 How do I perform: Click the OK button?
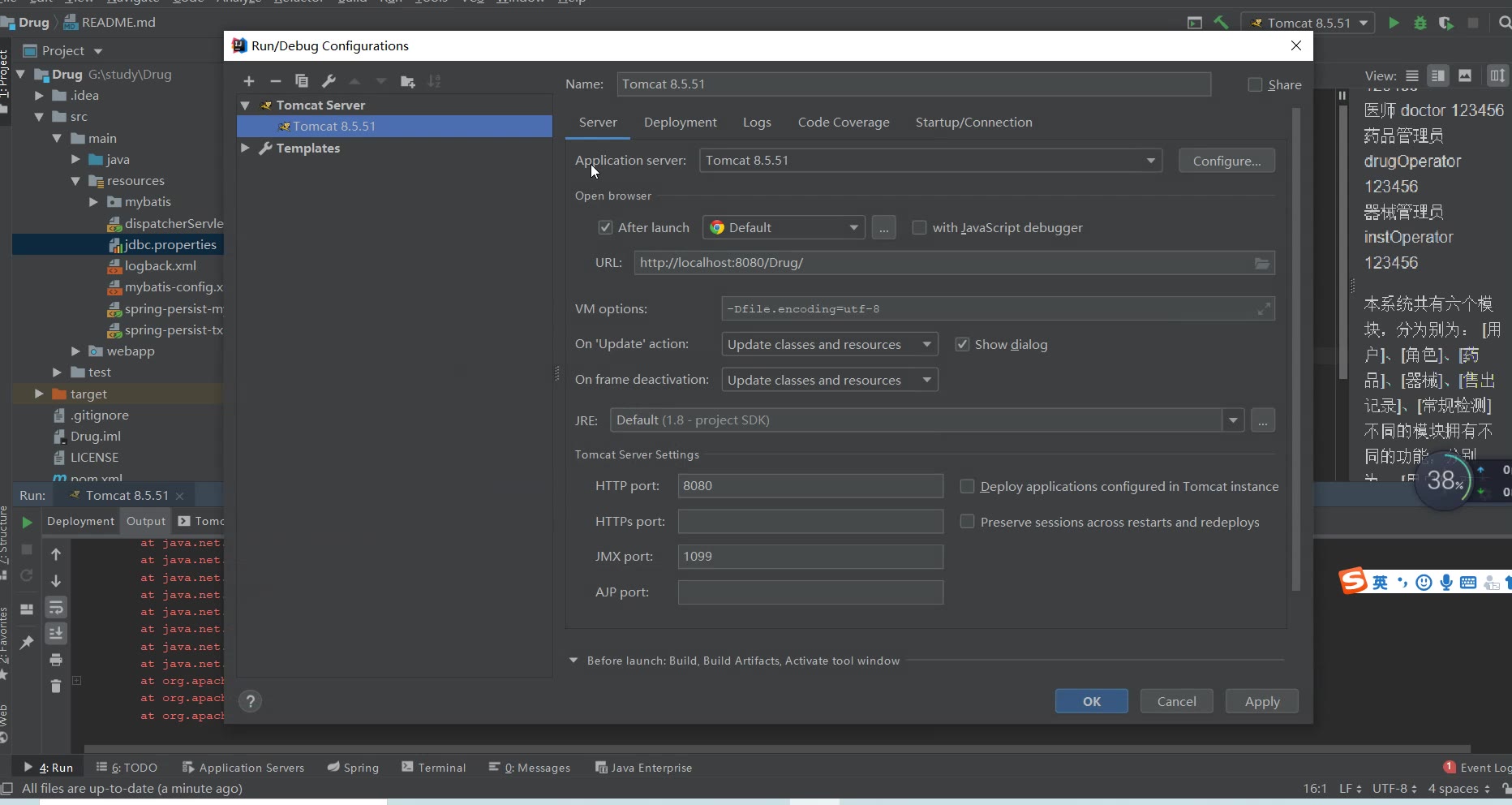click(x=1091, y=701)
